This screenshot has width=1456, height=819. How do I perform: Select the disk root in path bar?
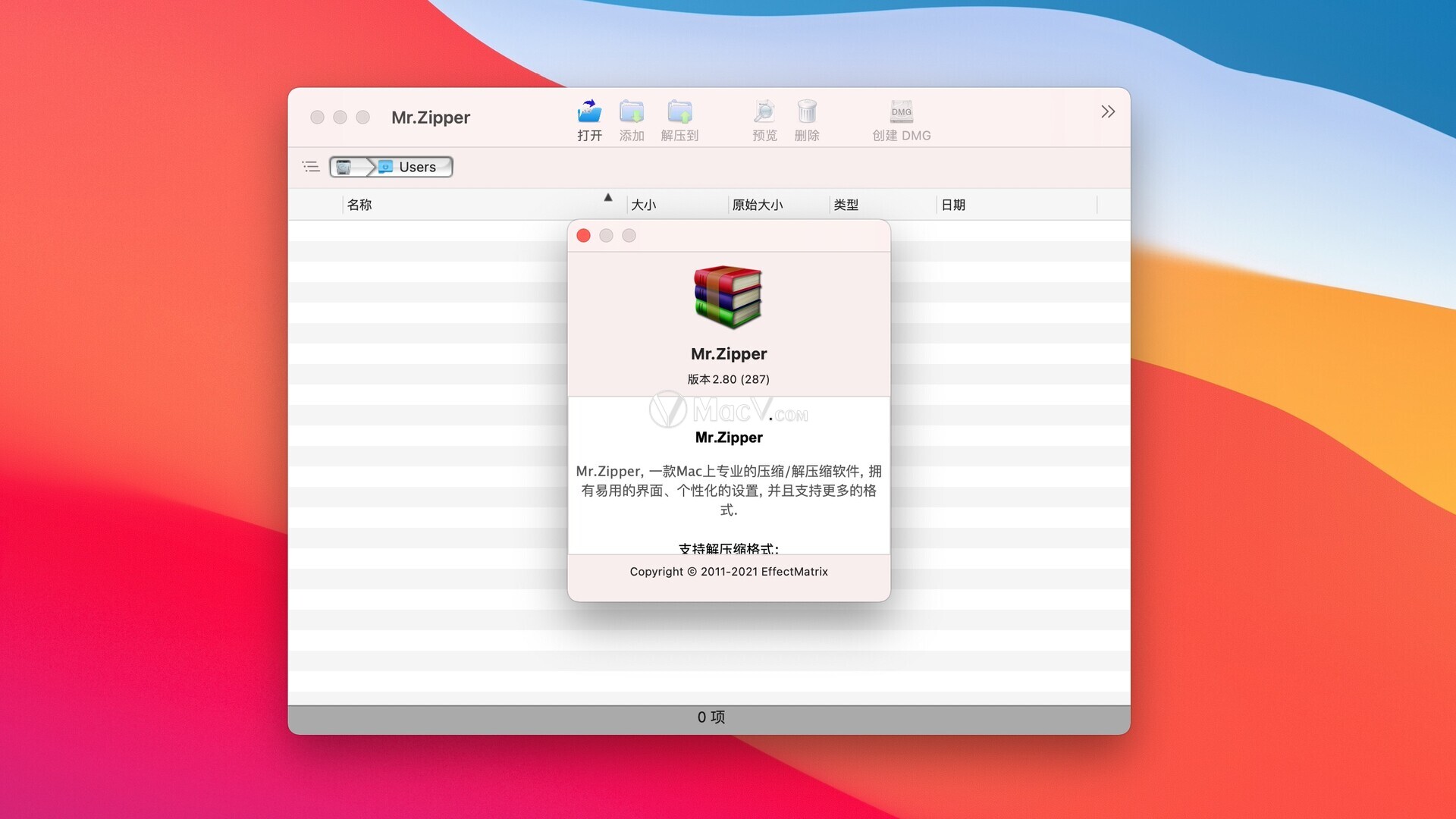tap(344, 167)
